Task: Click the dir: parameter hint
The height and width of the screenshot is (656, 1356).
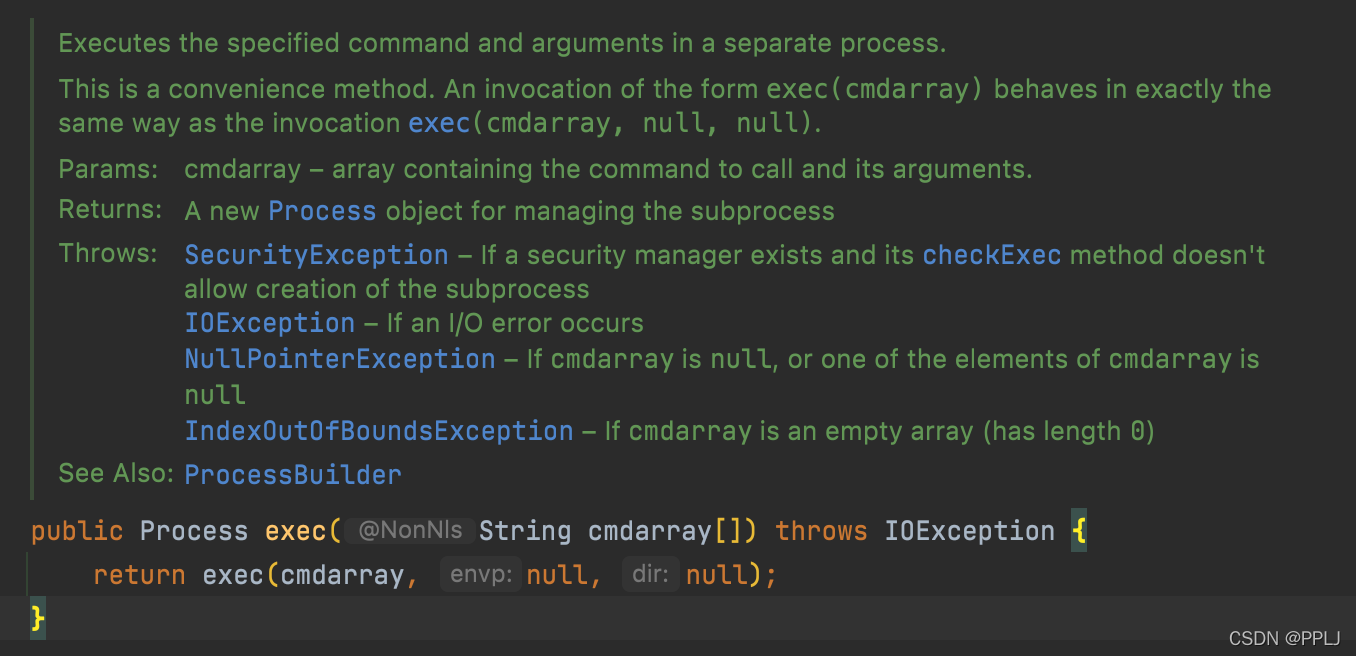Action: click(651, 575)
